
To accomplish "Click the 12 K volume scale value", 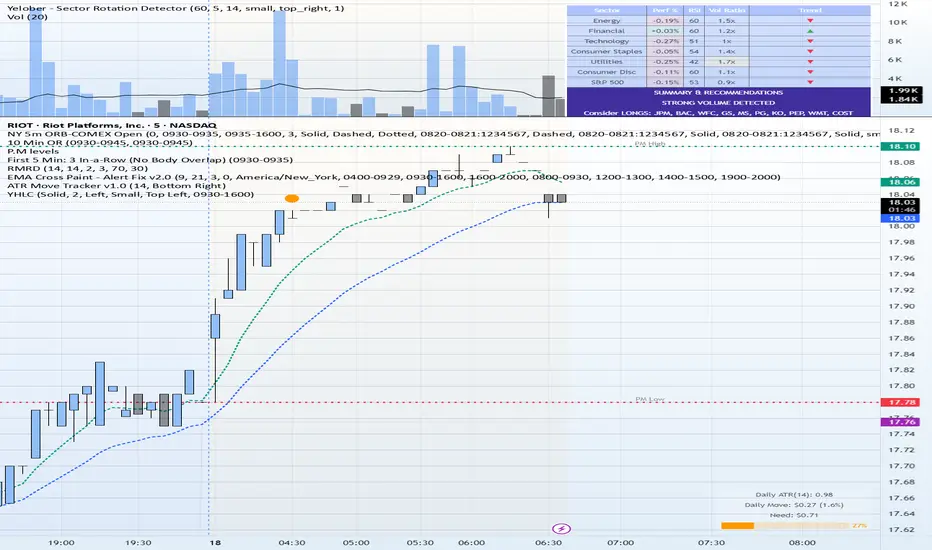I will click(897, 4).
